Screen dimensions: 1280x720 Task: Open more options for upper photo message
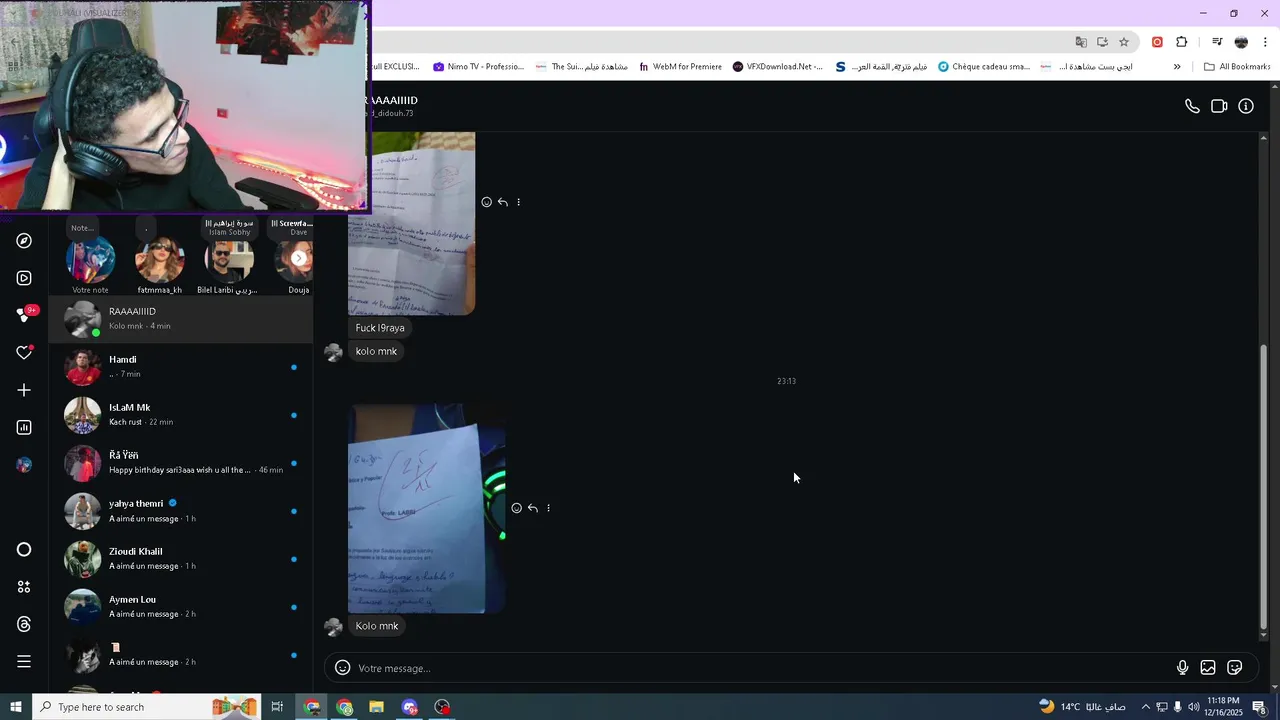(x=519, y=202)
